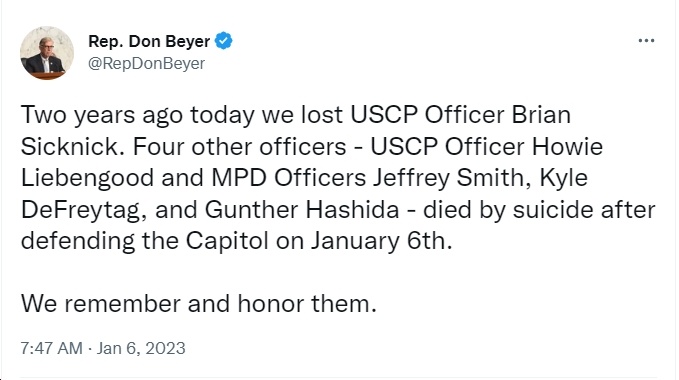This screenshot has width=679, height=380.
Task: Open Rep. Don Beyer's profile avatar
Action: (x=47, y=53)
